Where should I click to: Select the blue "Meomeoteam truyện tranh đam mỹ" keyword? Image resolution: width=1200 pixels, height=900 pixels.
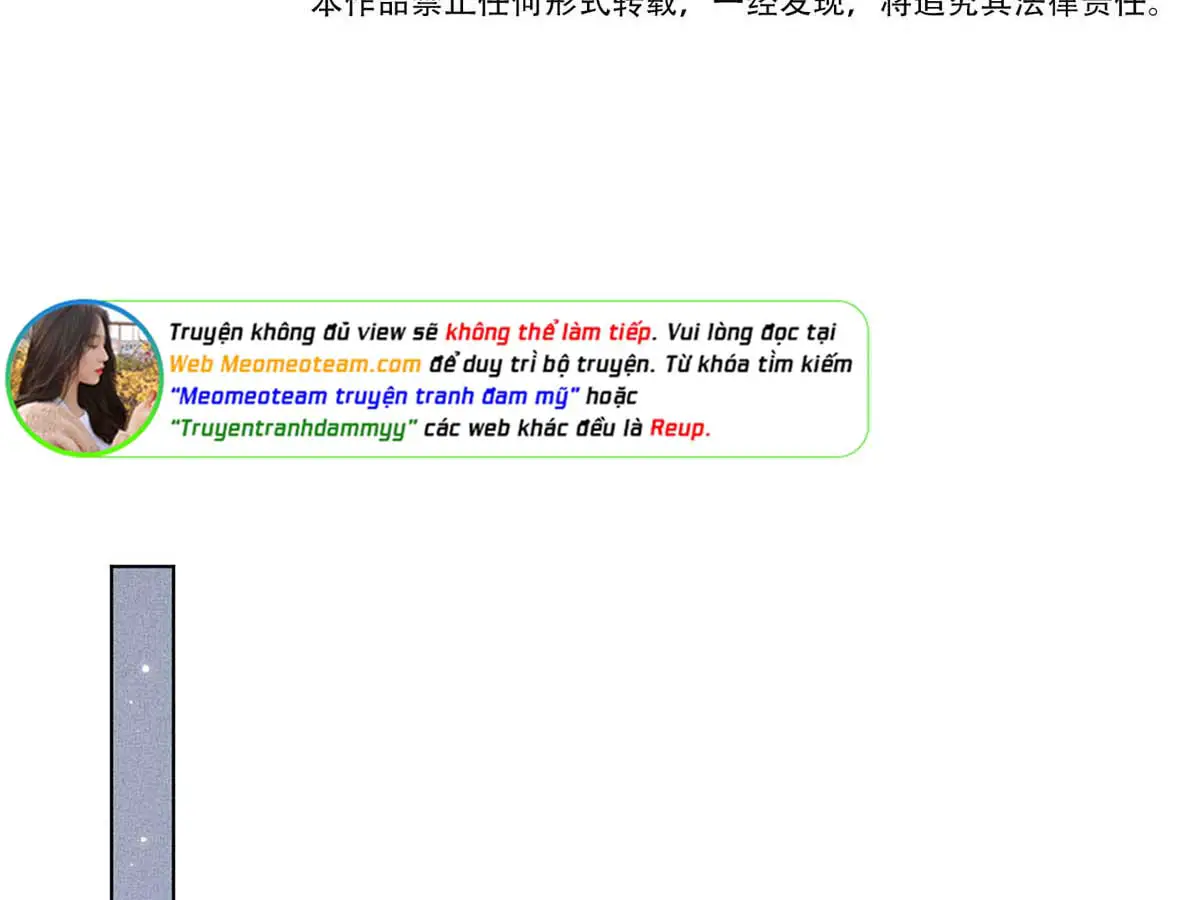point(375,396)
